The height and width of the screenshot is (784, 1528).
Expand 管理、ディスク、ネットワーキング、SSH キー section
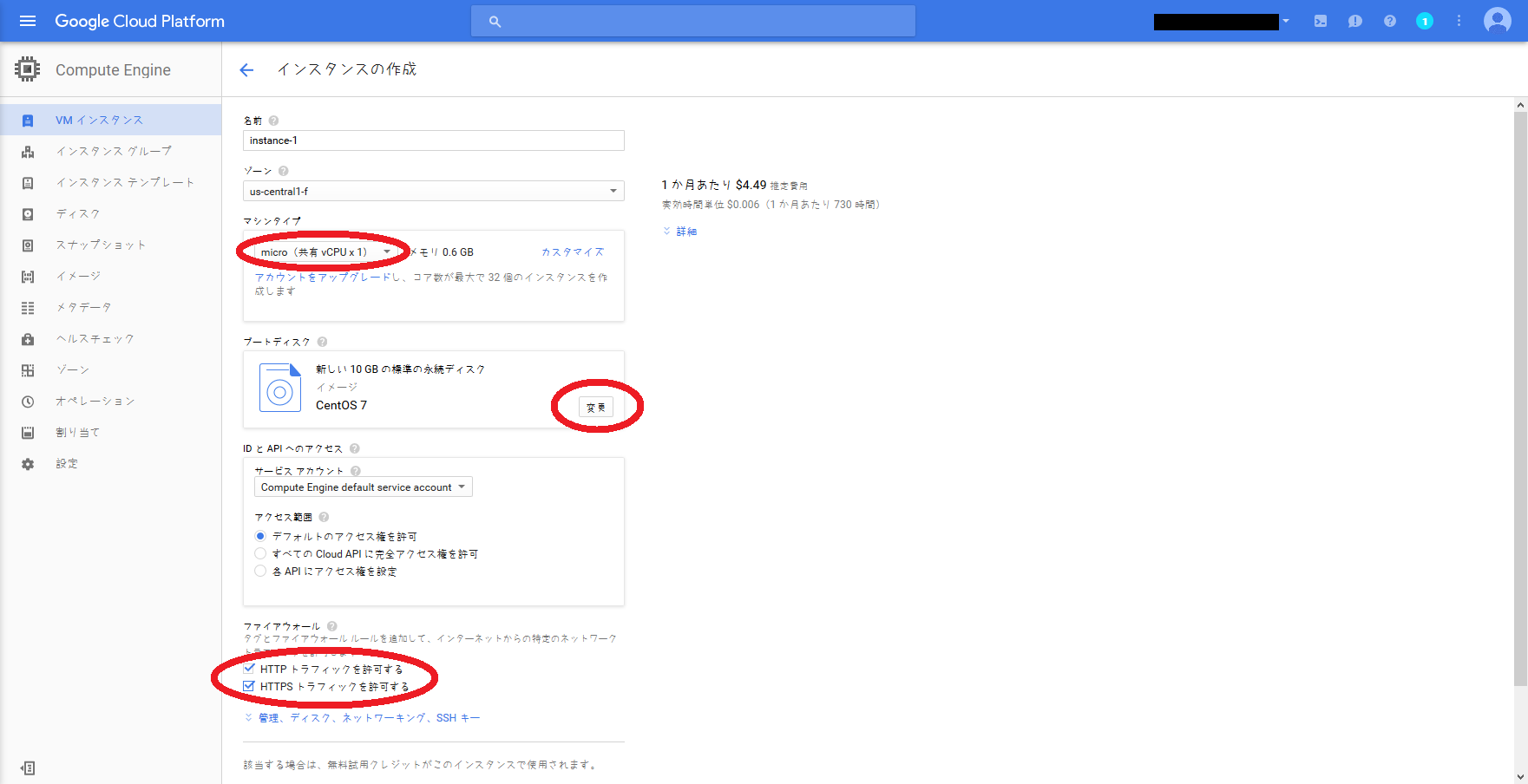[362, 718]
